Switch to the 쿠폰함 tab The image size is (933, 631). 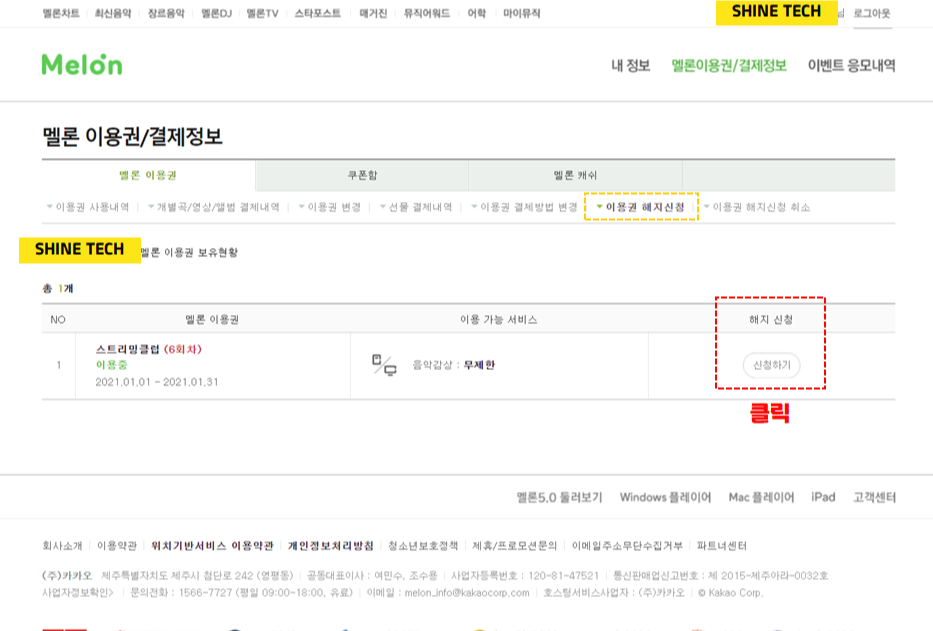click(x=362, y=175)
